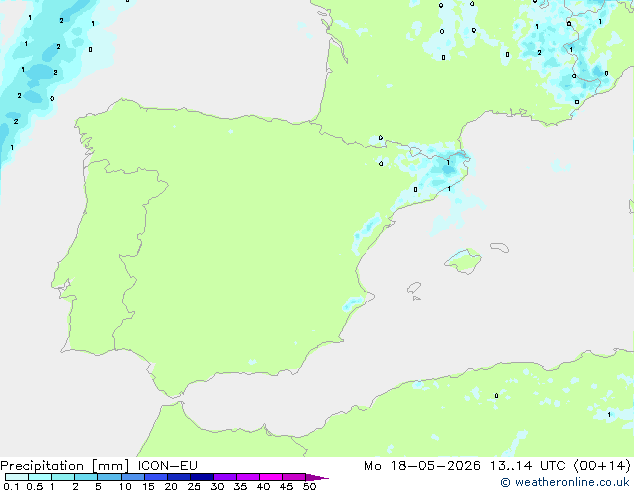Viewport: 634px width, 490px height.
Task: Click the 'Precipitation [mm]' title text
Action: pyautogui.click(x=65, y=466)
